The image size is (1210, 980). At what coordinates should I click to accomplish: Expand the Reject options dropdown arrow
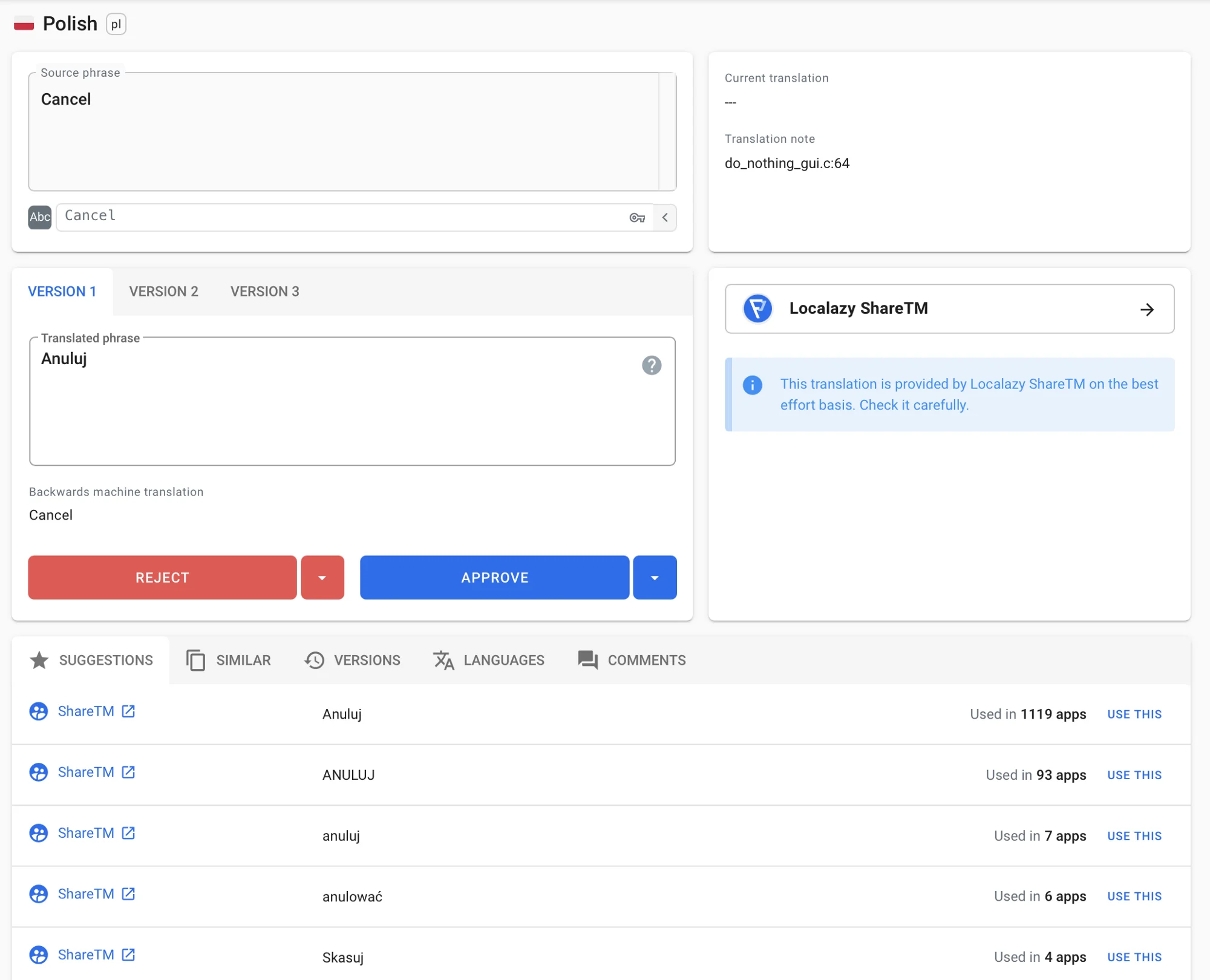click(x=322, y=578)
